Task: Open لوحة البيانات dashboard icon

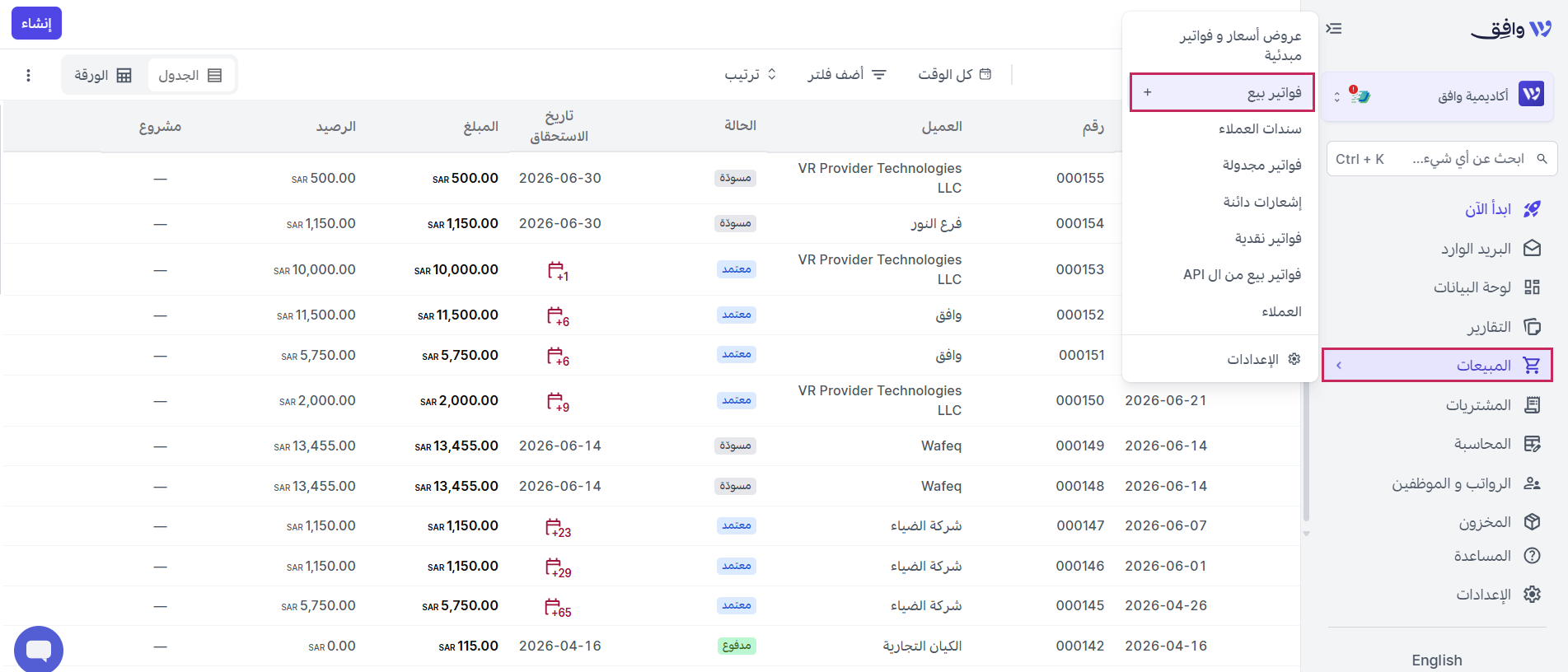Action: [1532, 287]
